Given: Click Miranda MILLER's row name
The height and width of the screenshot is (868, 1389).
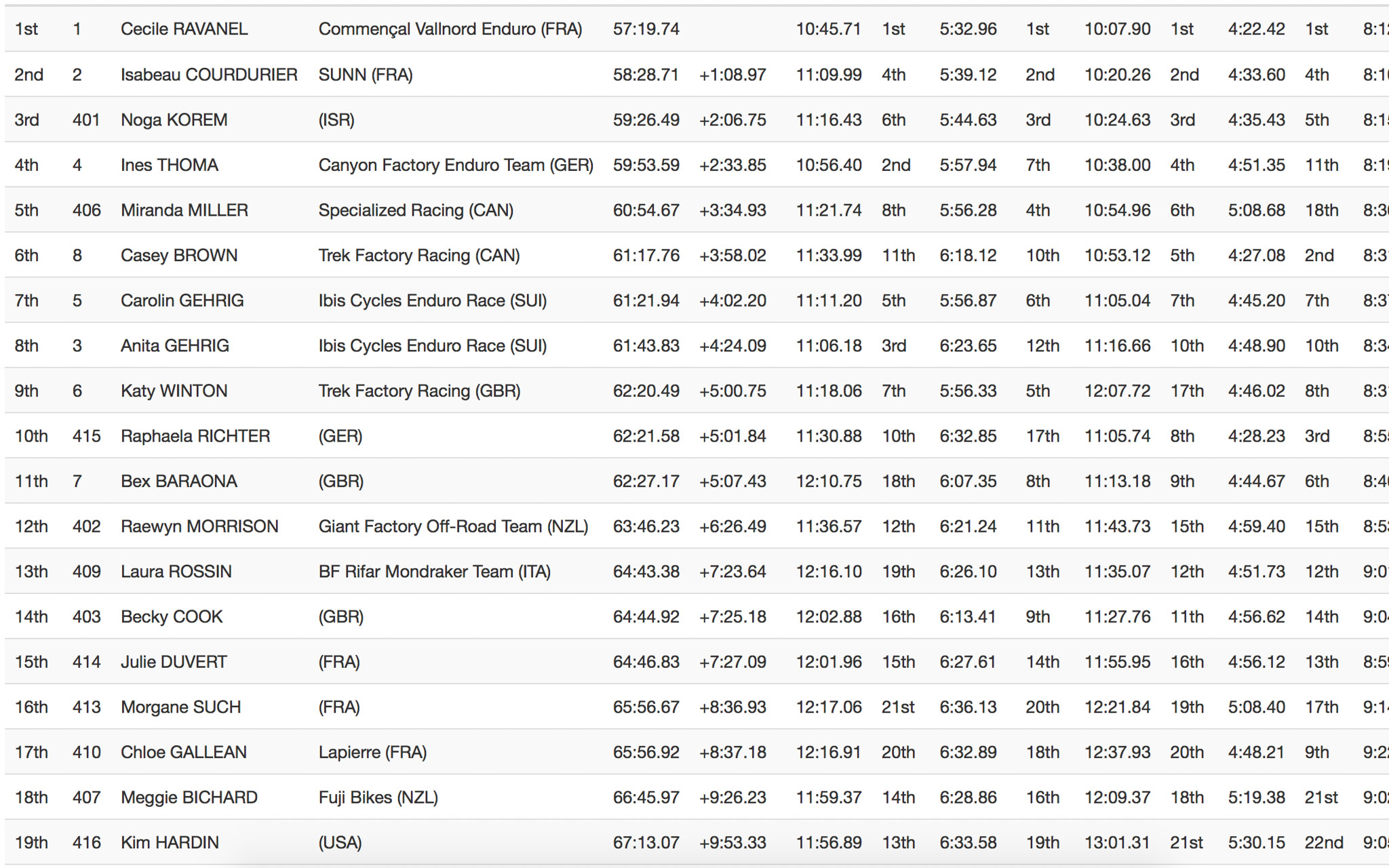Looking at the screenshot, I should 184,210.
